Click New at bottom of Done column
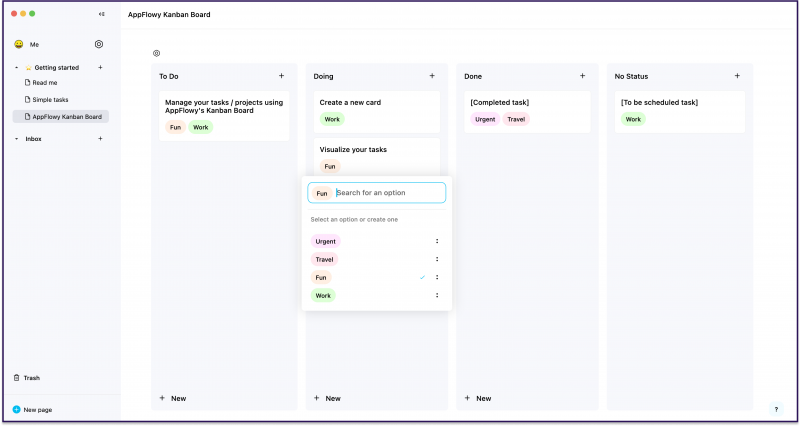Viewport: 800px width, 426px height. (x=478, y=398)
